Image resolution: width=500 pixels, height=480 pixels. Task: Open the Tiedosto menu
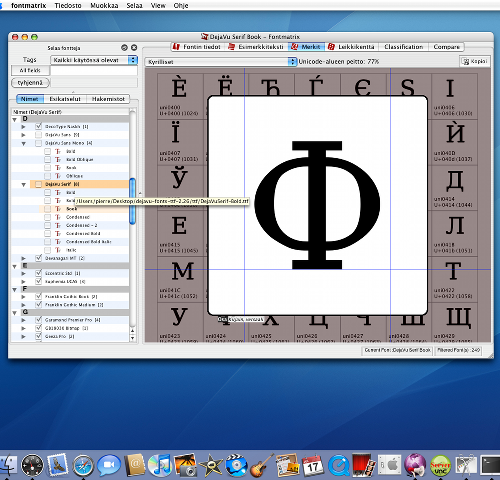(68, 5)
